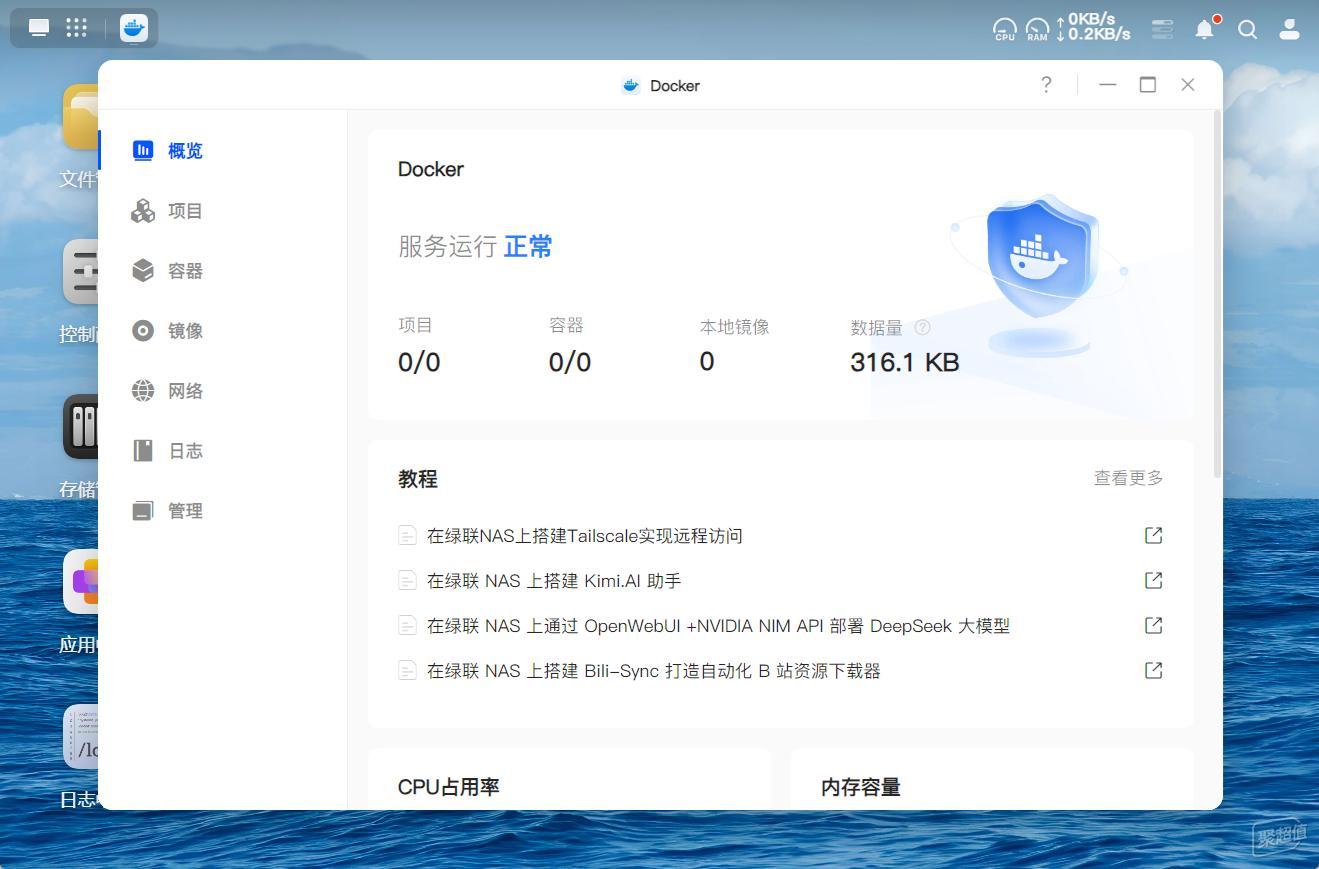Show desktop via taskbar monitor icon
The height and width of the screenshot is (869, 1319).
pos(39,28)
